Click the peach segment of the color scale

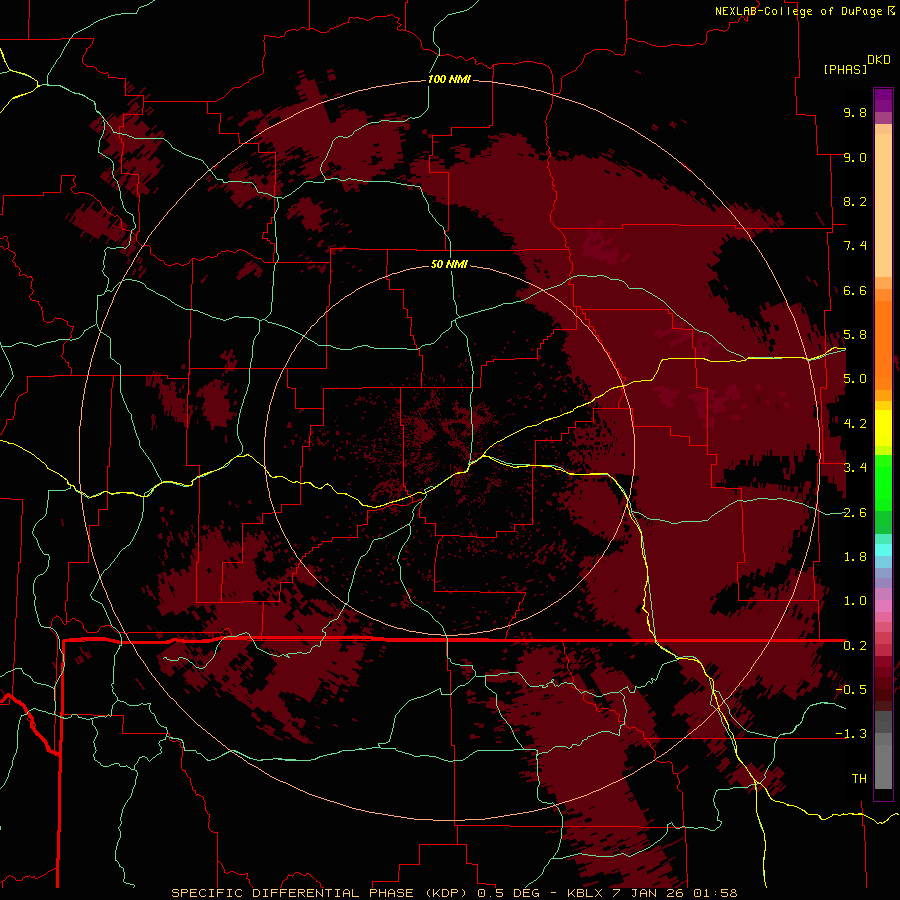point(883,205)
